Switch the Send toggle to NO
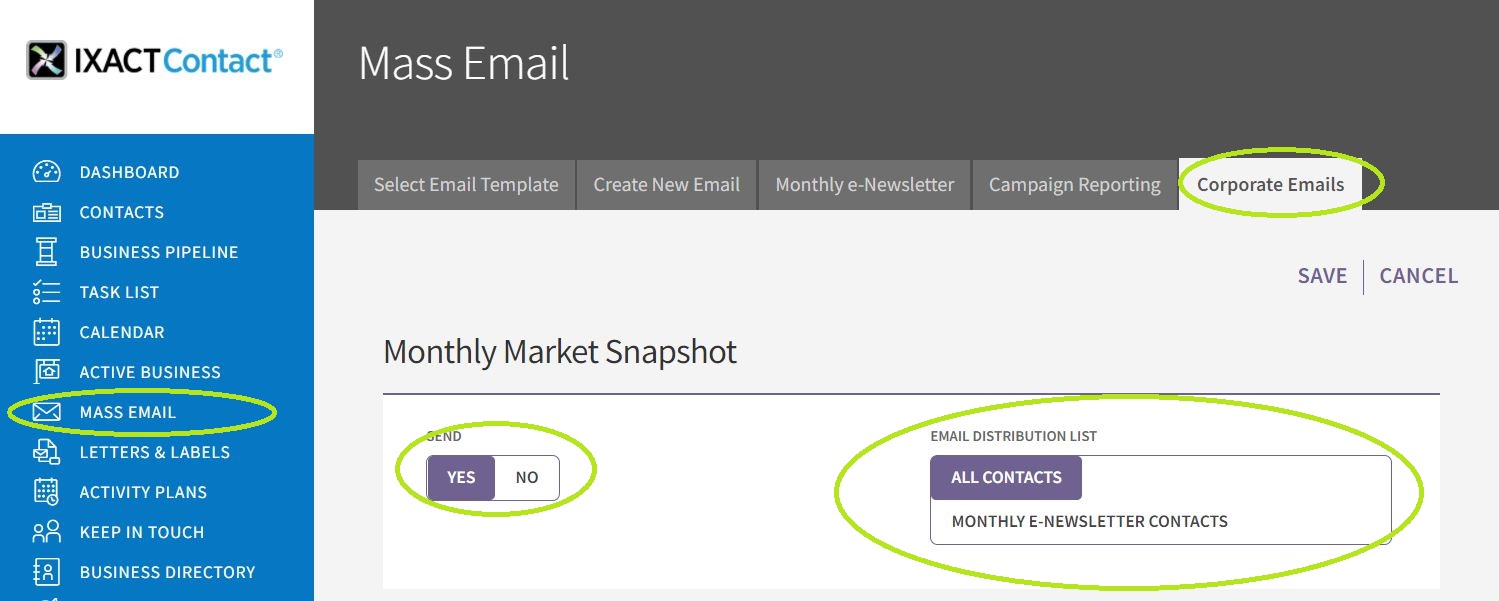Screen dimensions: 1499x601 527,478
